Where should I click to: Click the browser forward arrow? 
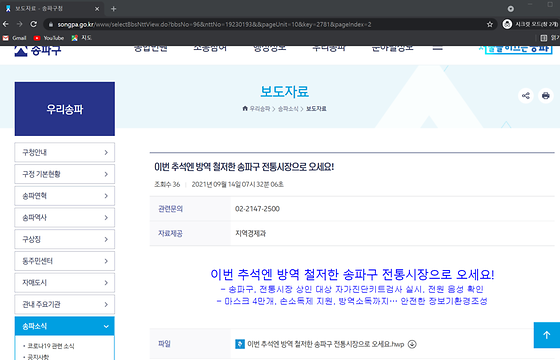(x=20, y=24)
